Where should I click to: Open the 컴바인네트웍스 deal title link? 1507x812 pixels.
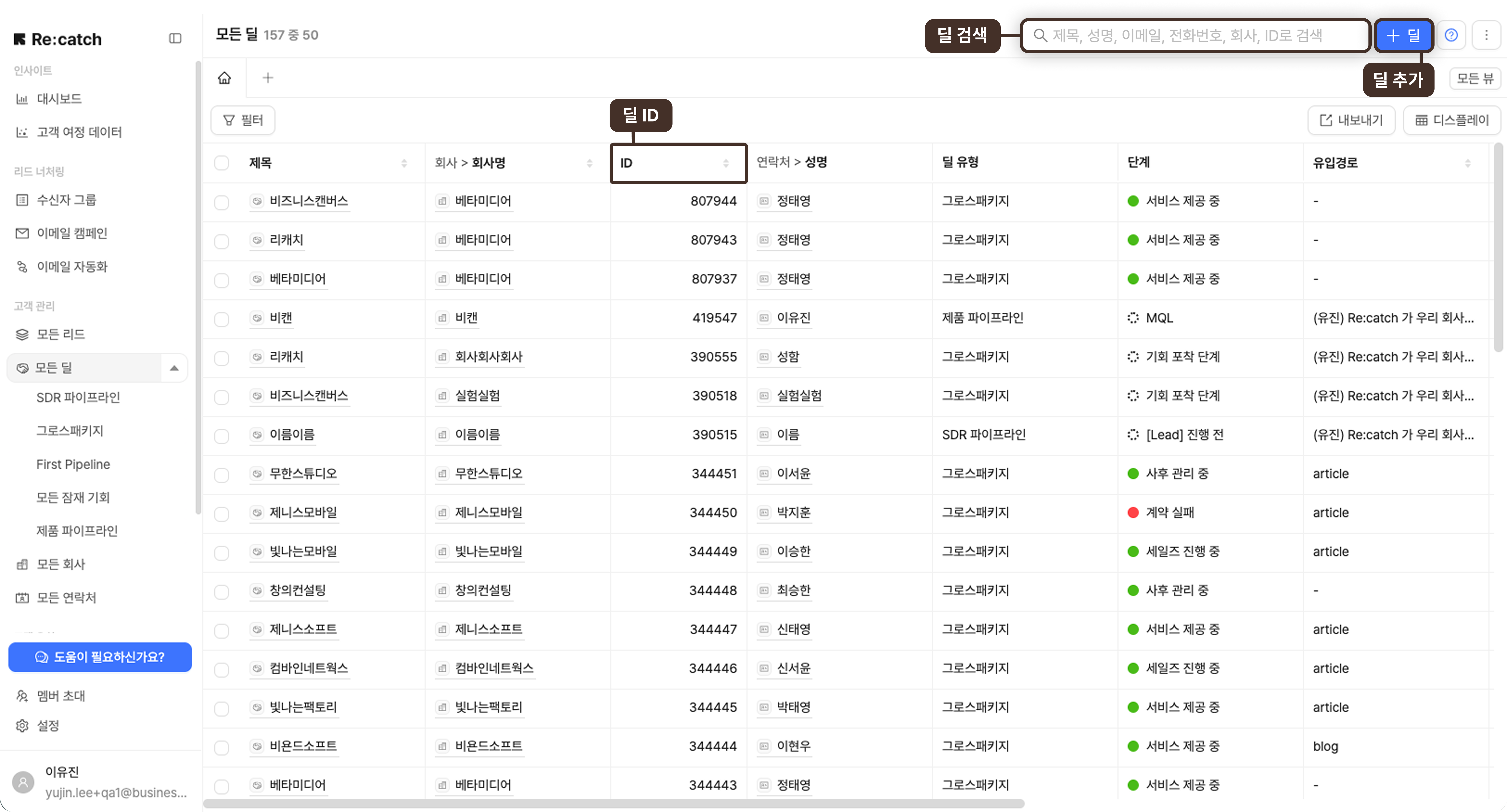[308, 668]
